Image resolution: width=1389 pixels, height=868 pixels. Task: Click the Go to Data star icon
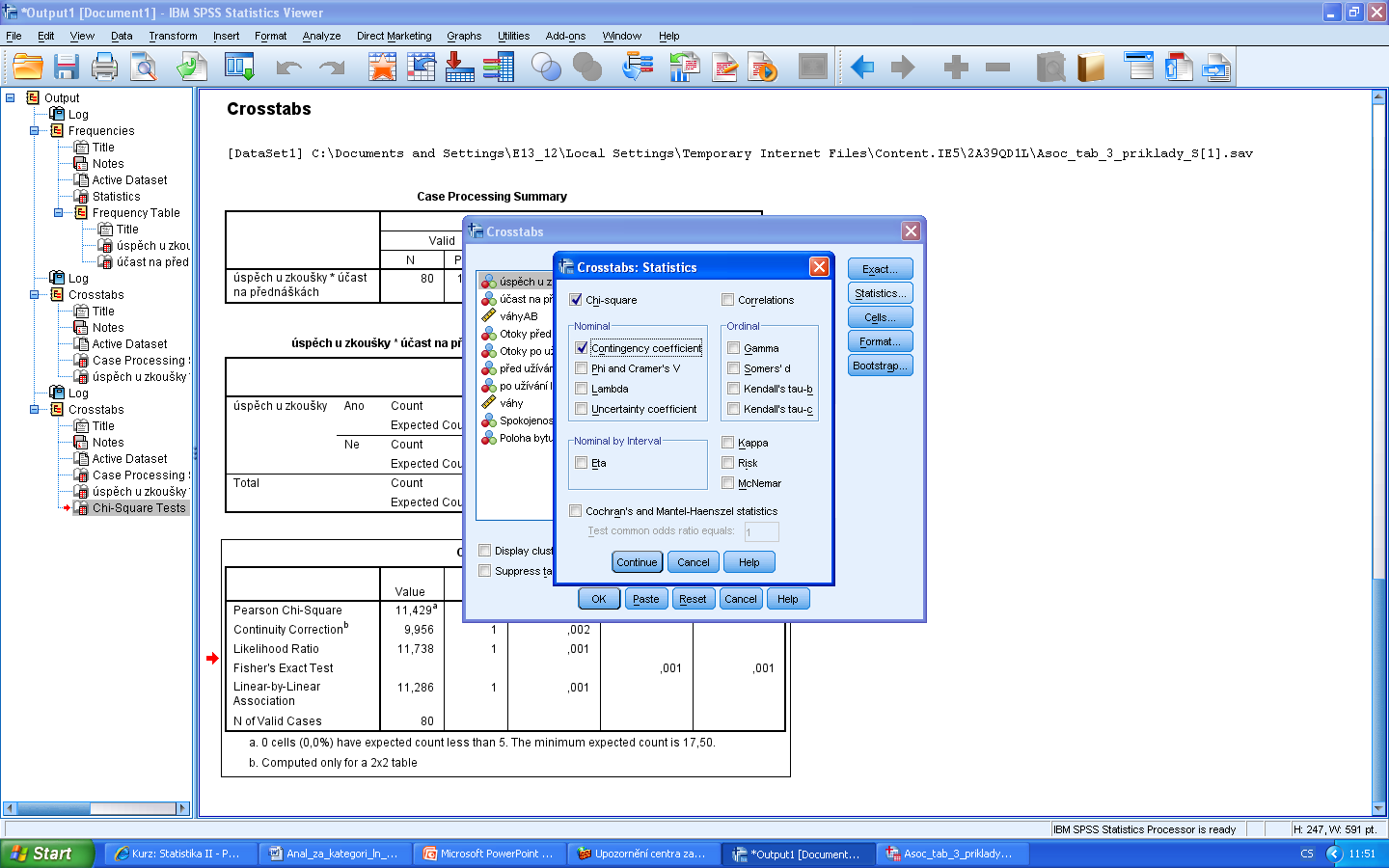point(383,67)
